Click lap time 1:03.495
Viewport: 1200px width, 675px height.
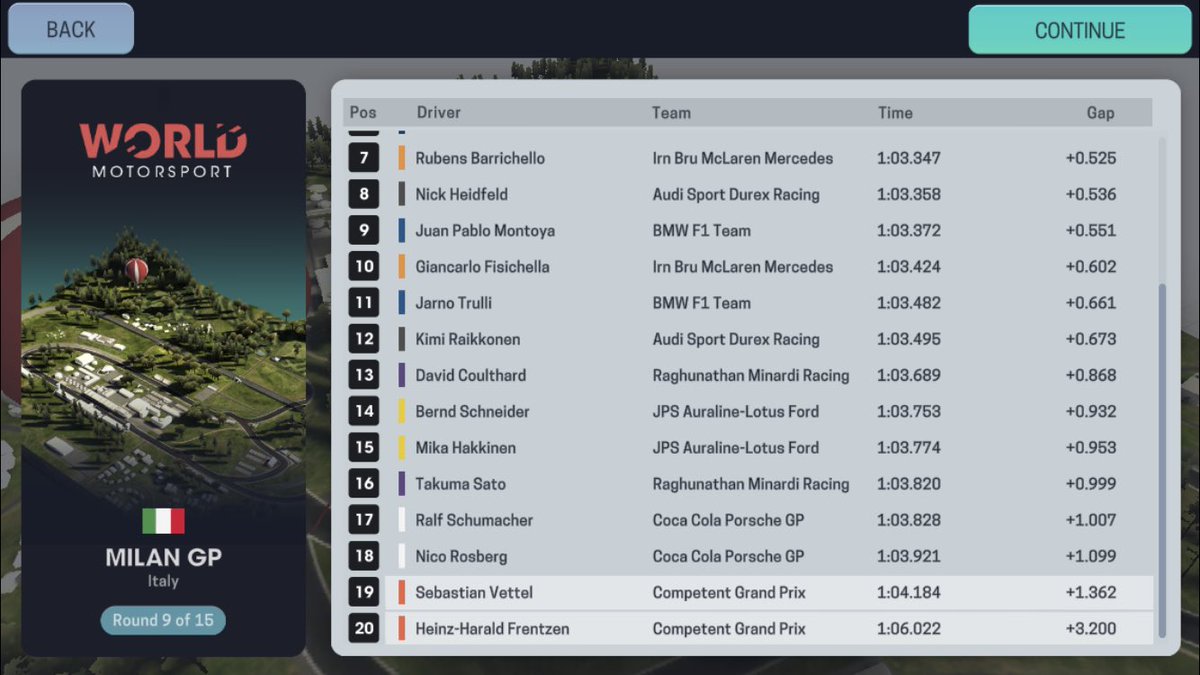pos(909,339)
